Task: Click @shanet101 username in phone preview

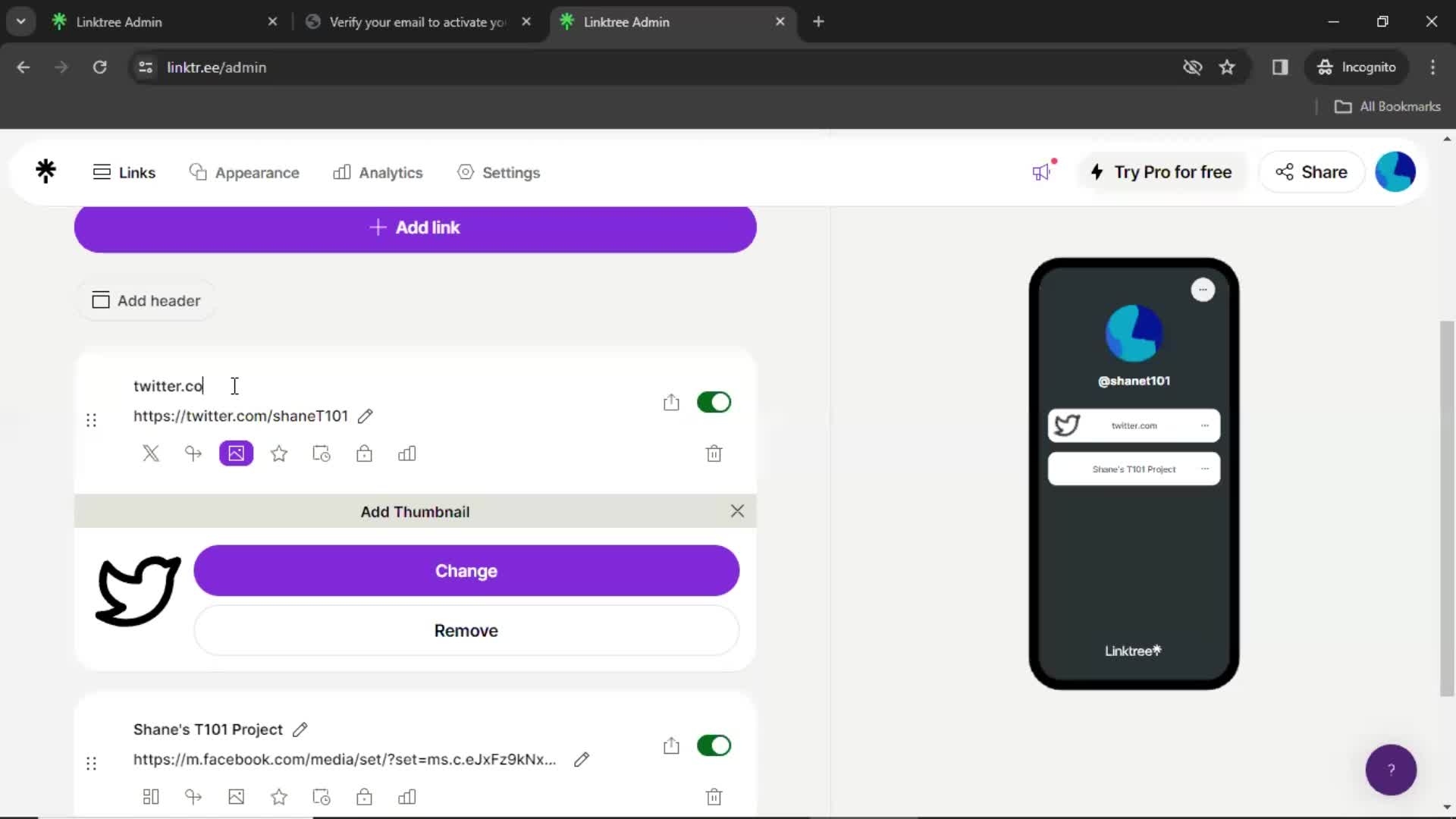Action: pos(1134,381)
